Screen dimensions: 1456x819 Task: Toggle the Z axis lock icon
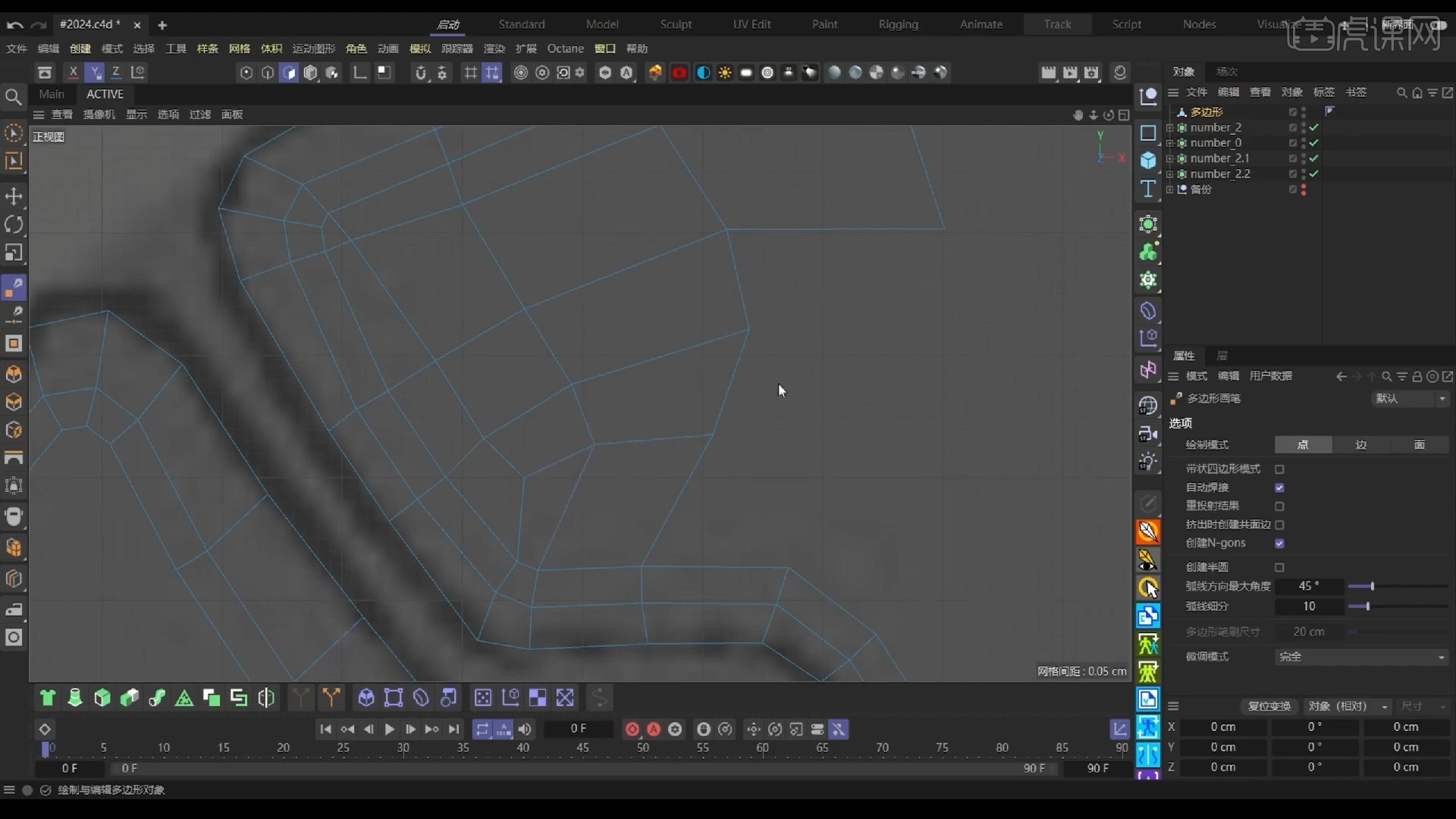[116, 73]
